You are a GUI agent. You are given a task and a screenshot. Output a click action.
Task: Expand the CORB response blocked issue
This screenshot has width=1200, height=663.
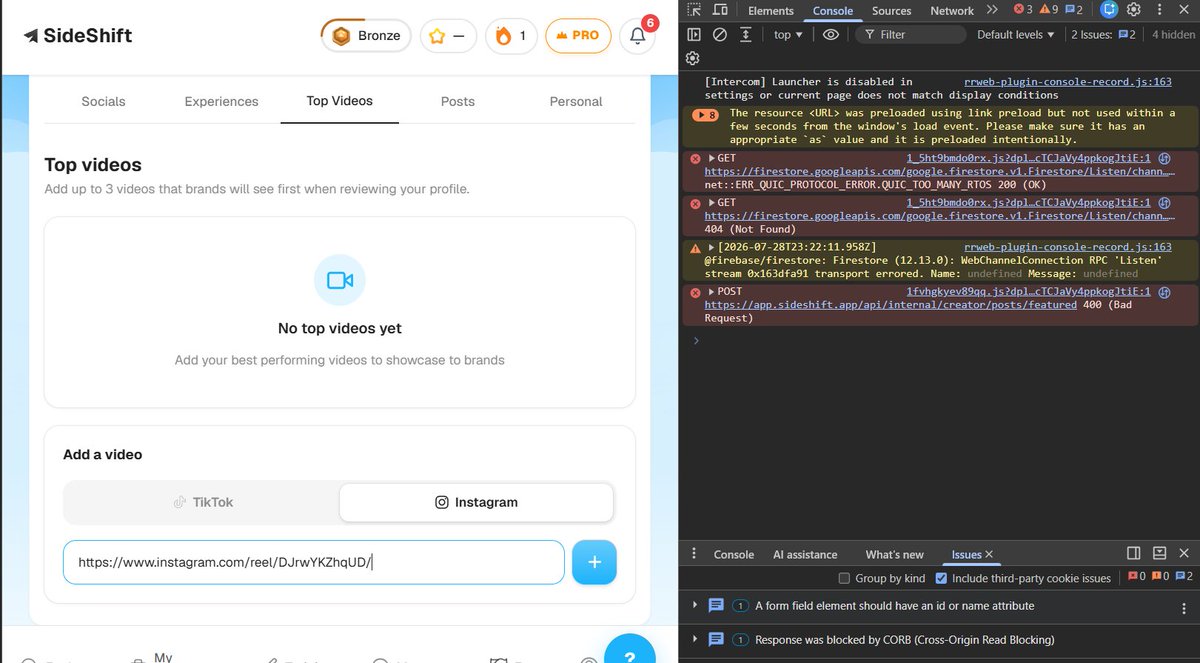[x=696, y=640]
